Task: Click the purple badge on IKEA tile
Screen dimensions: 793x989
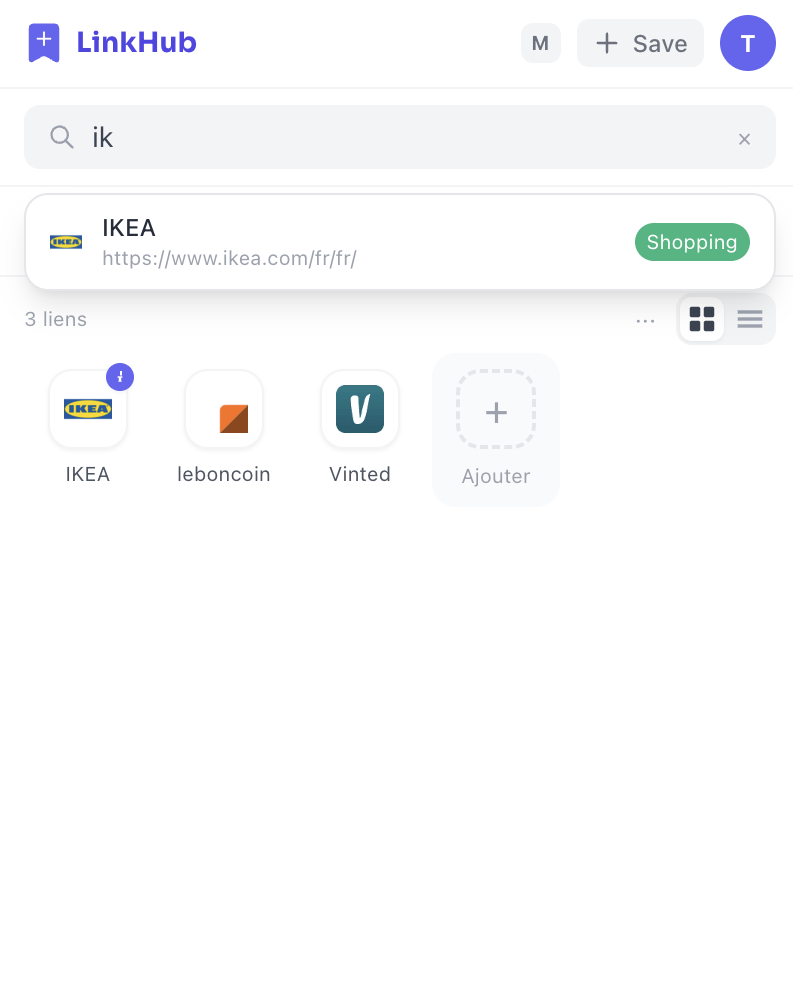Action: point(120,377)
